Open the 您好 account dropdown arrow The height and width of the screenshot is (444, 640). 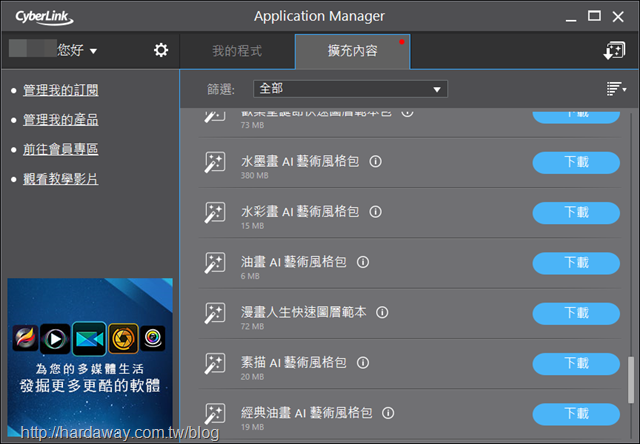pyautogui.click(x=93, y=51)
